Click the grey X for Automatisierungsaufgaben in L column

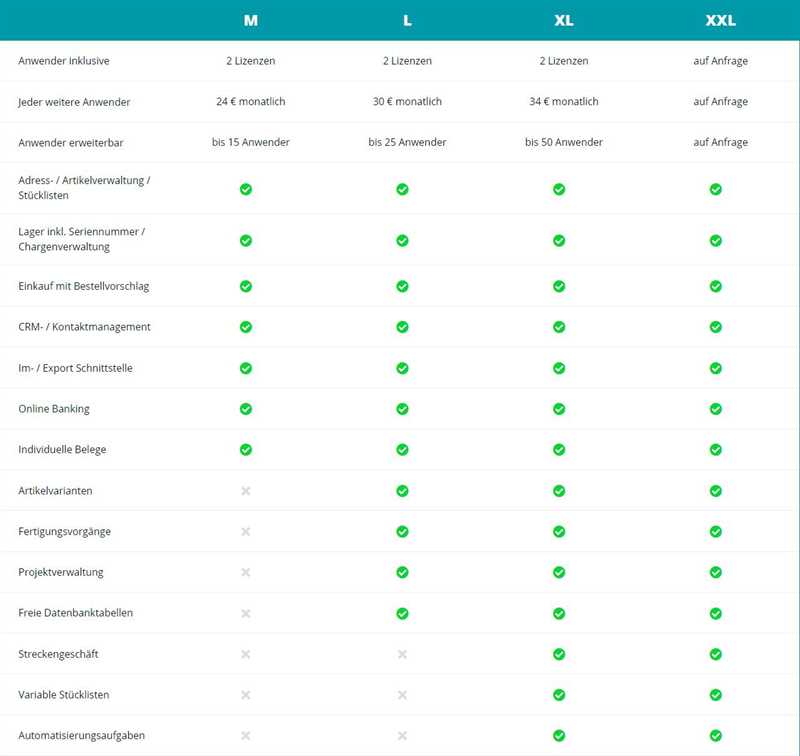tap(402, 736)
